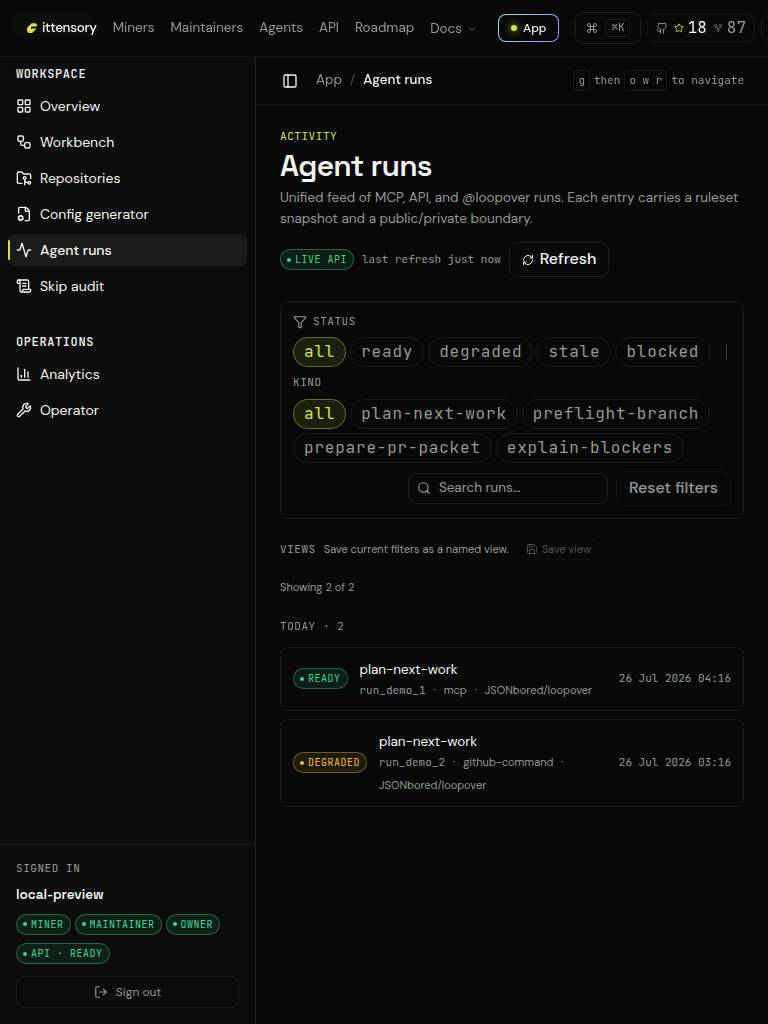Click the Save view button
Viewport: 768px width, 1024px height.
click(x=559, y=549)
